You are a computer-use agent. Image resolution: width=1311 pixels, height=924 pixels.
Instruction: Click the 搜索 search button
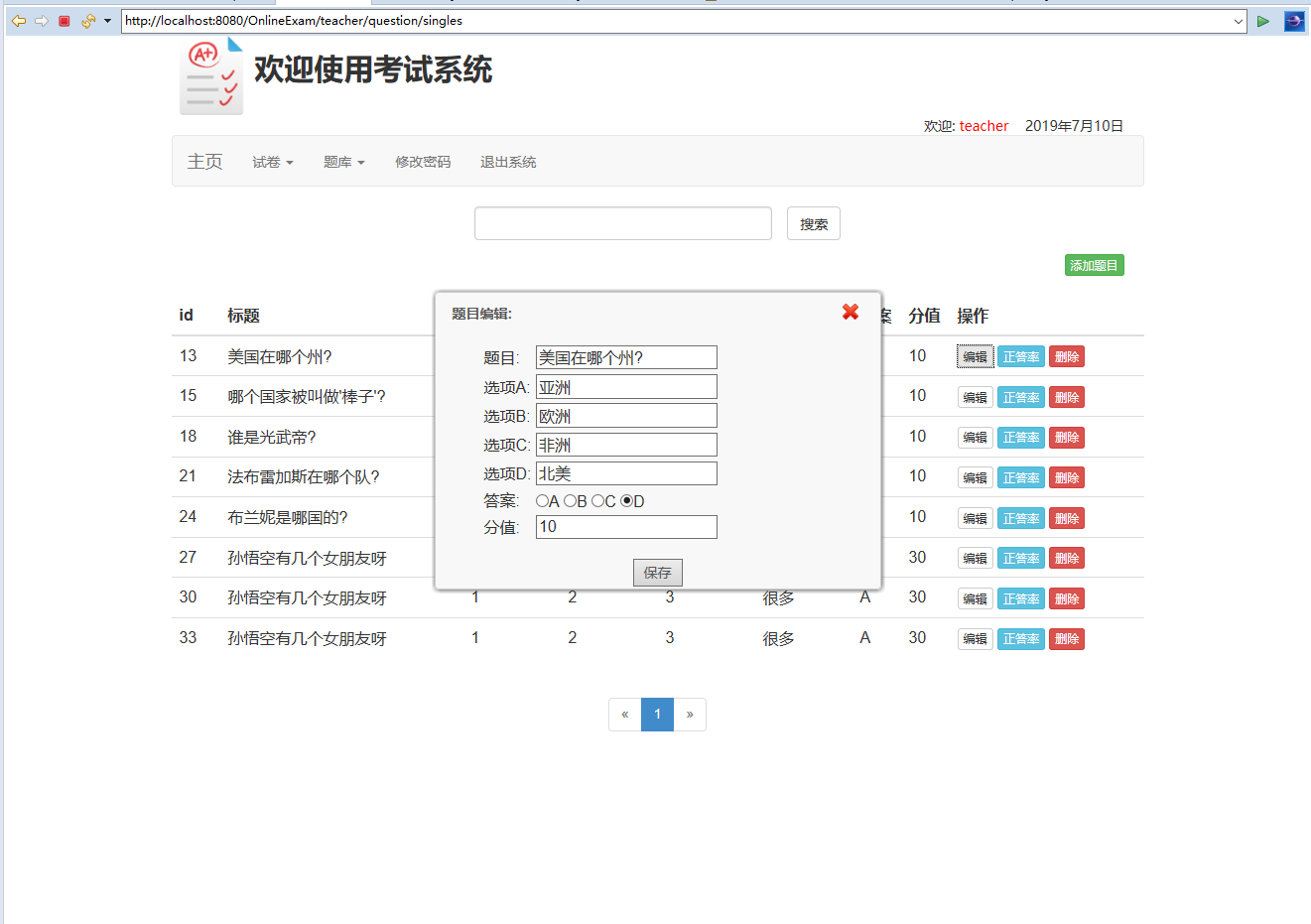(x=813, y=222)
